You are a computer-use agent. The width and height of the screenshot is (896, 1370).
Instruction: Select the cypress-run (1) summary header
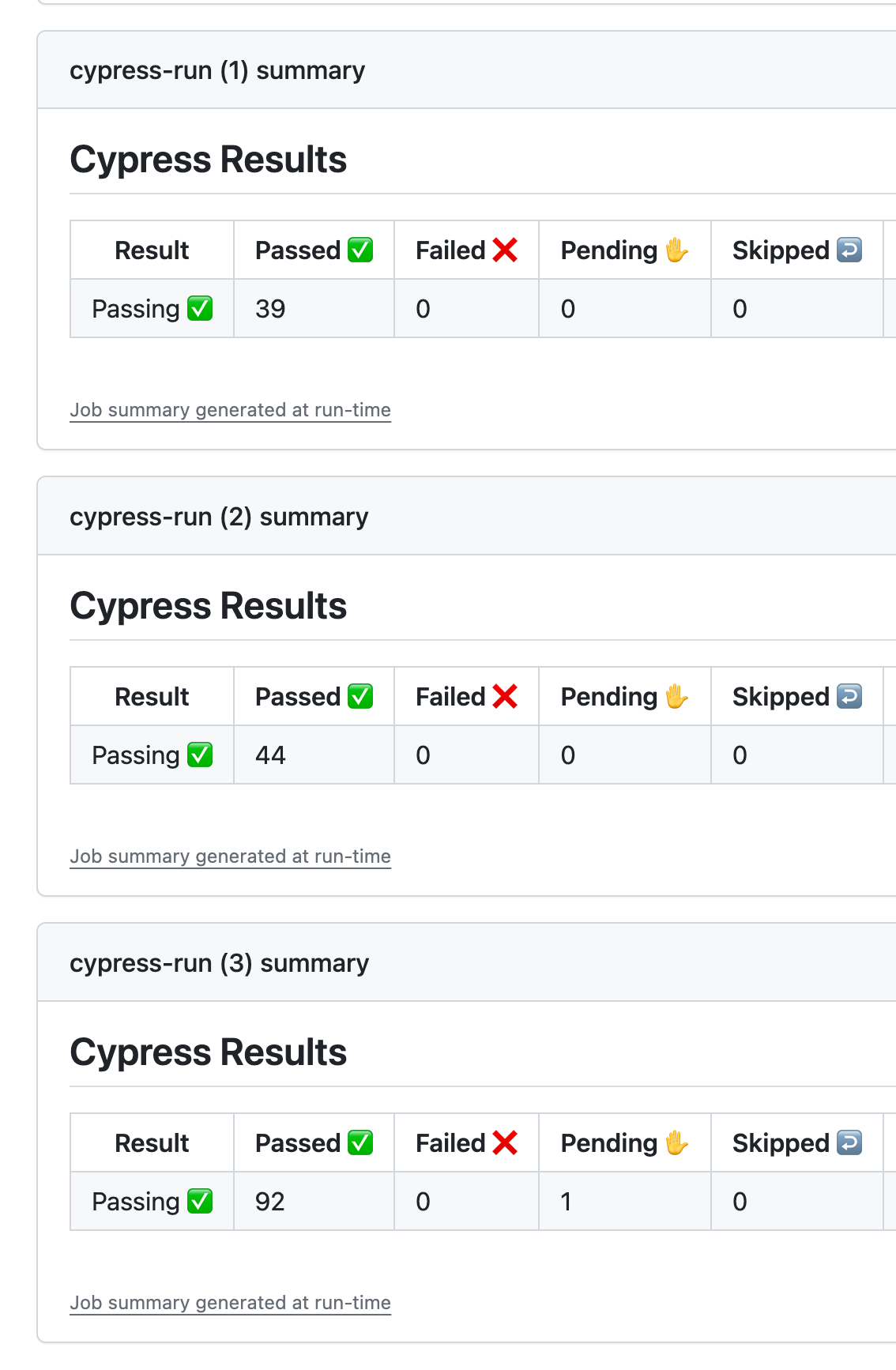tap(217, 70)
